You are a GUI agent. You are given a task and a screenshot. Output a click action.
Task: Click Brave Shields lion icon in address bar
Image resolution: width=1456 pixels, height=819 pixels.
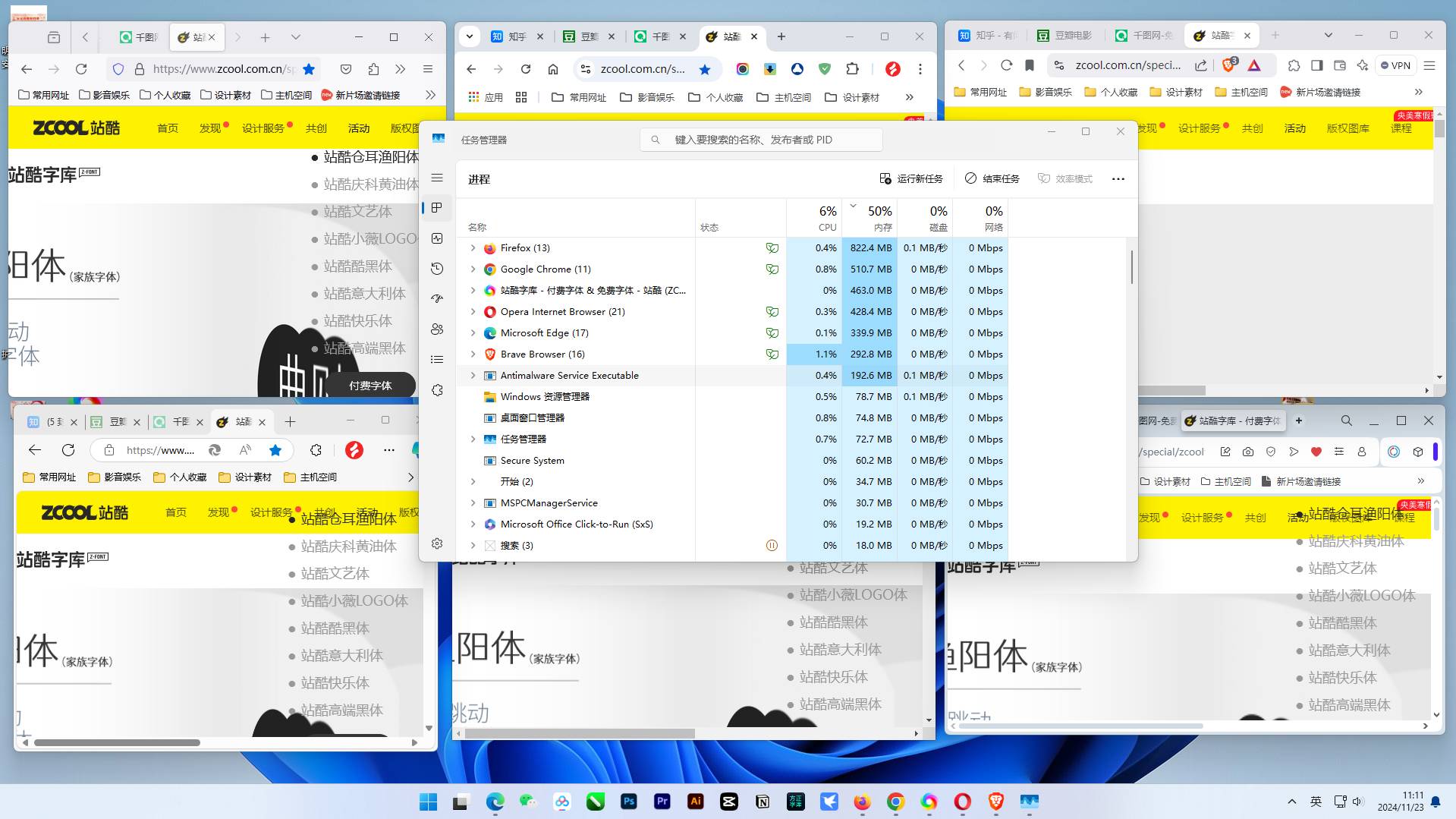(x=1229, y=65)
